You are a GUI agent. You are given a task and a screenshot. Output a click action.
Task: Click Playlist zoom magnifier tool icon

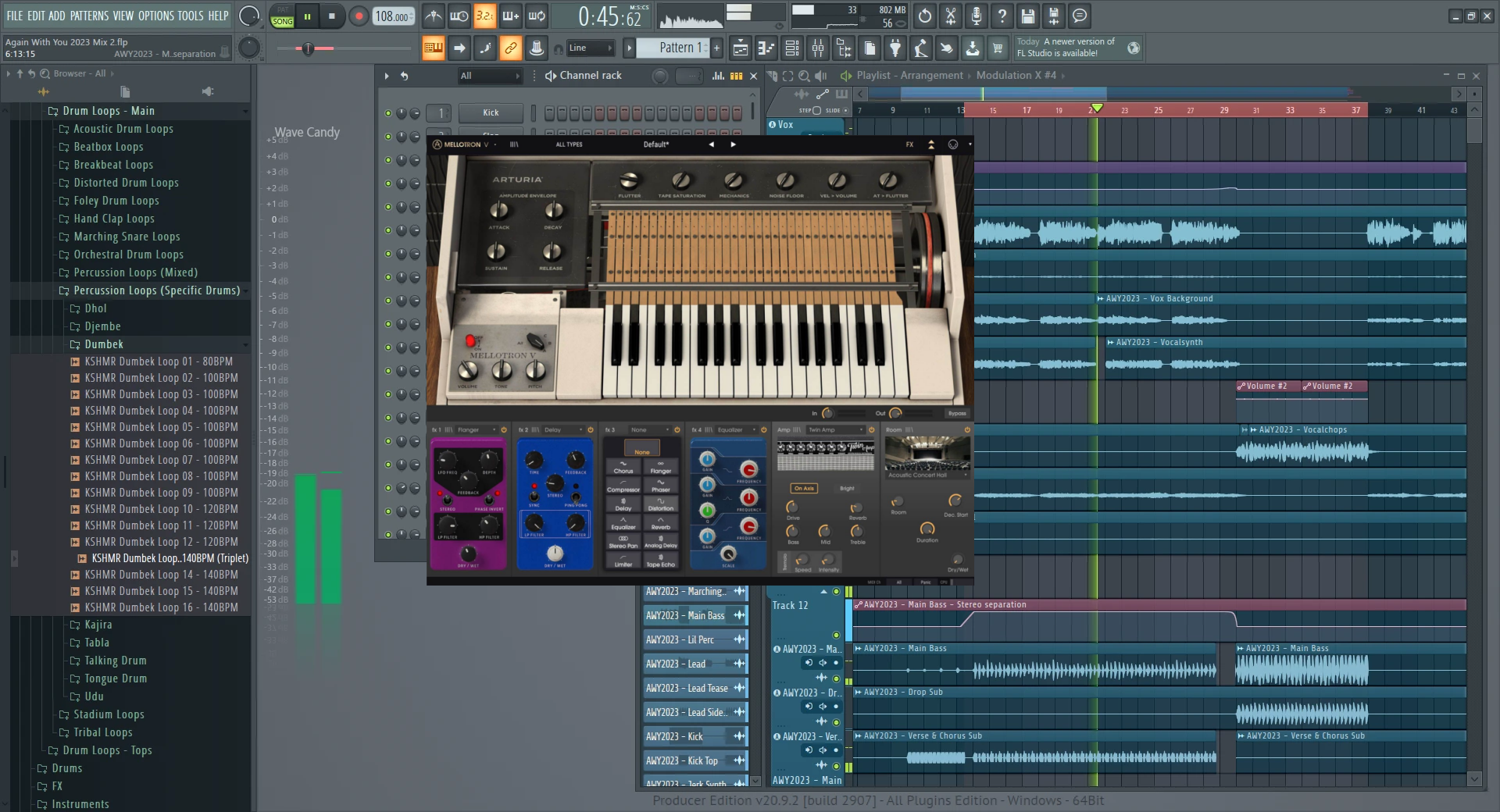804,76
